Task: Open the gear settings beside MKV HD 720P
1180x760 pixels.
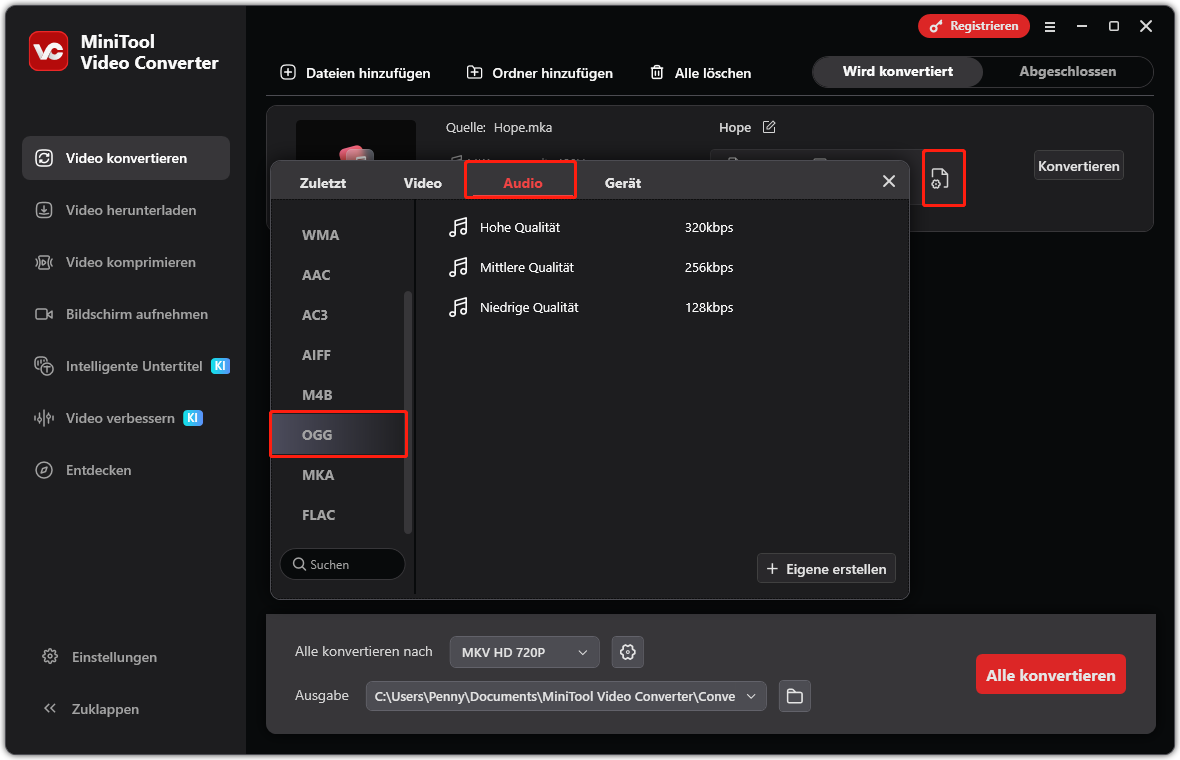Action: pos(628,652)
